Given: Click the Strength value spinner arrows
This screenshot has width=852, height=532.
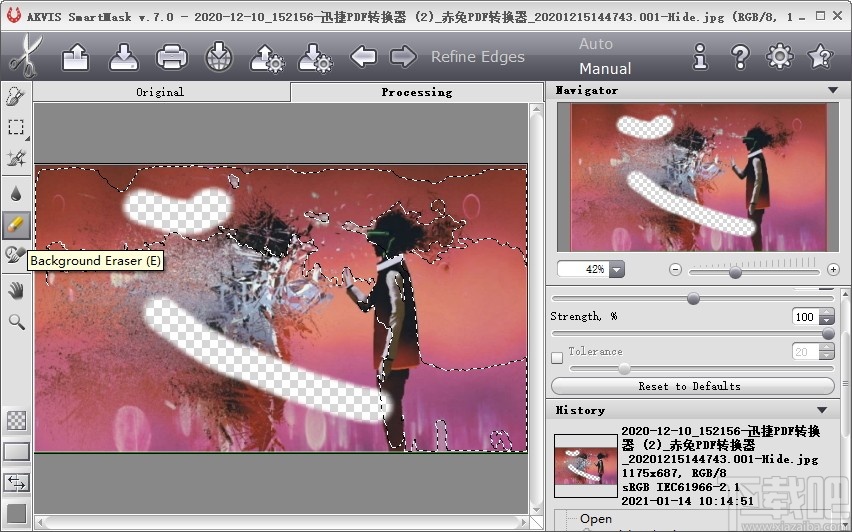Looking at the screenshot, I should pyautogui.click(x=826, y=317).
